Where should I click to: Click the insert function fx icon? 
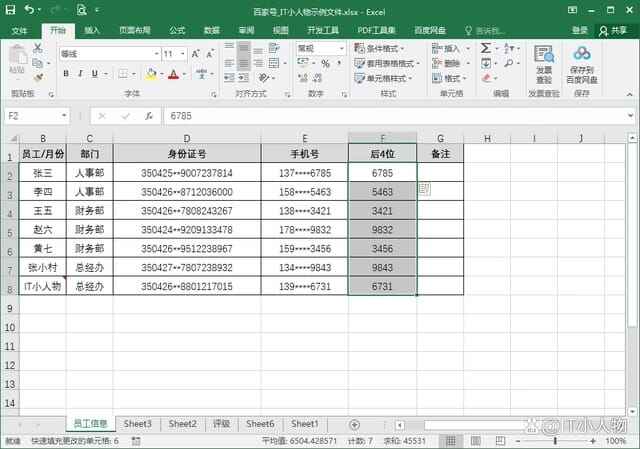click(x=149, y=116)
